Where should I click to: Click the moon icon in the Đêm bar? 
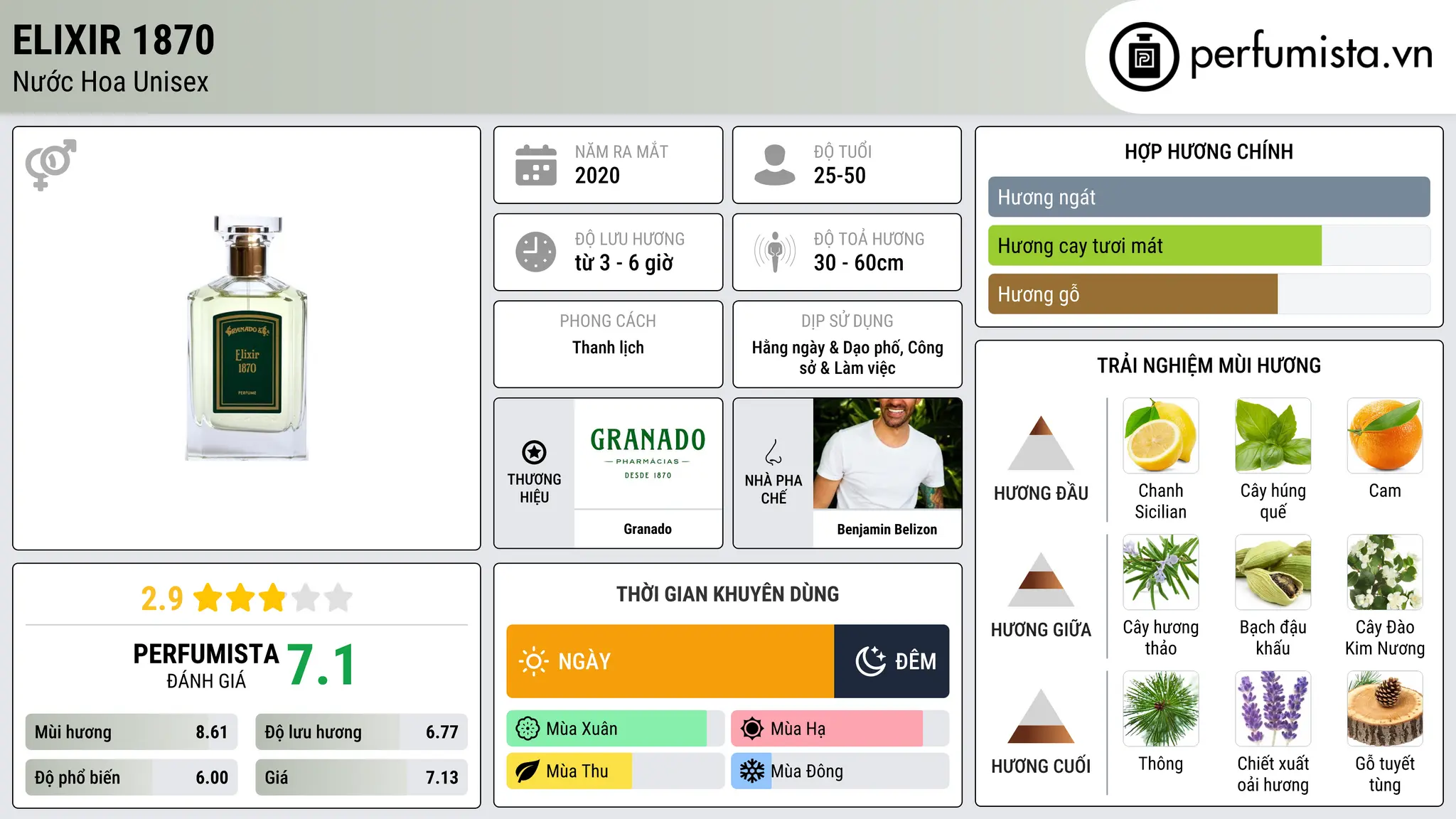[x=870, y=661]
